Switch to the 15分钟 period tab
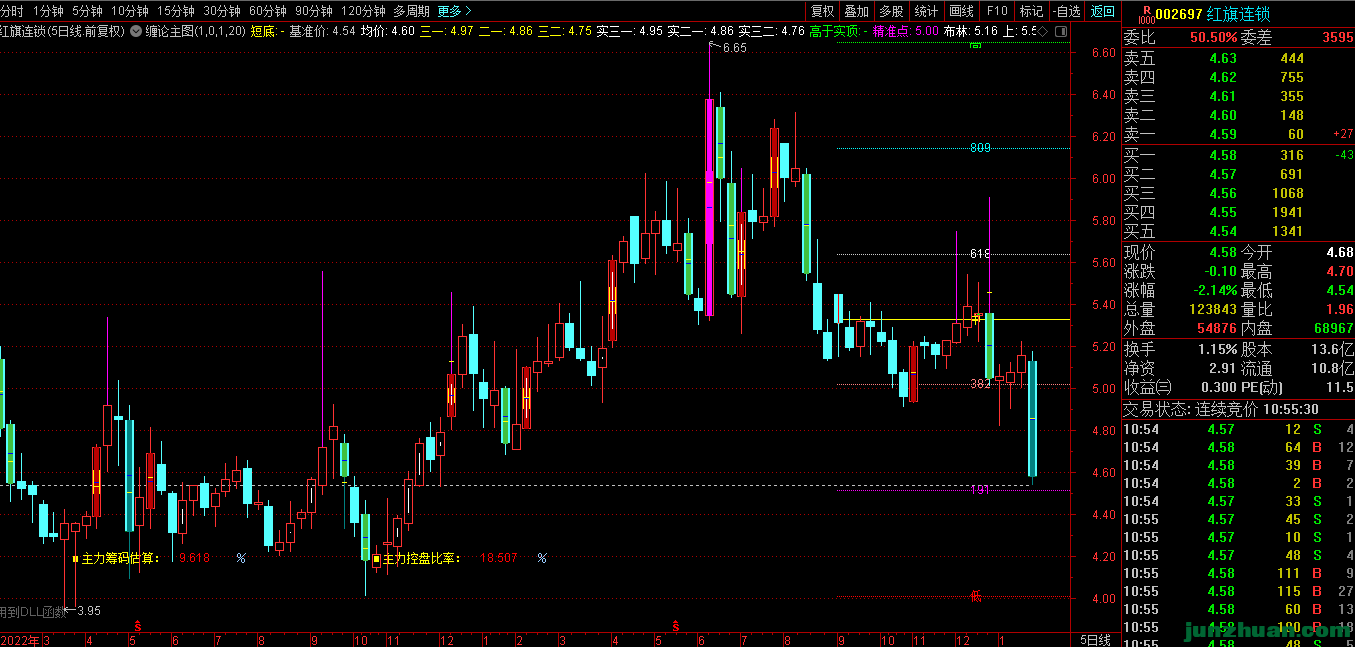This screenshot has width=1355, height=647. (176, 11)
